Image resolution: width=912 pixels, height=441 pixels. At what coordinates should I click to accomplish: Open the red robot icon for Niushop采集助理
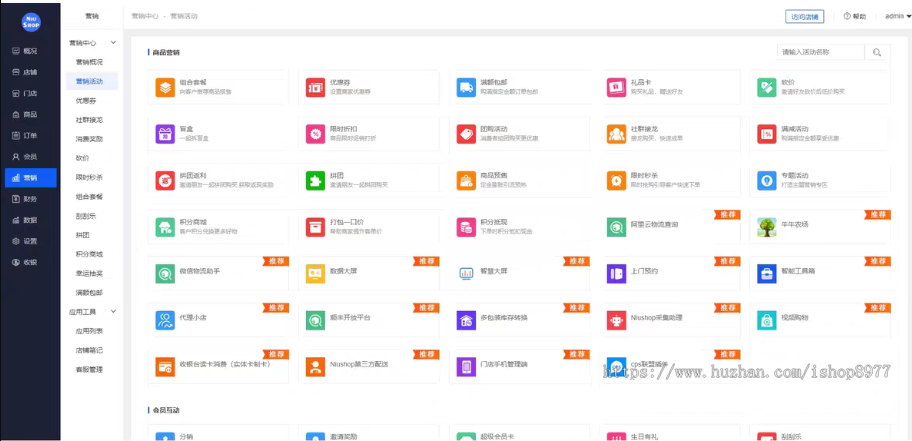point(616,320)
